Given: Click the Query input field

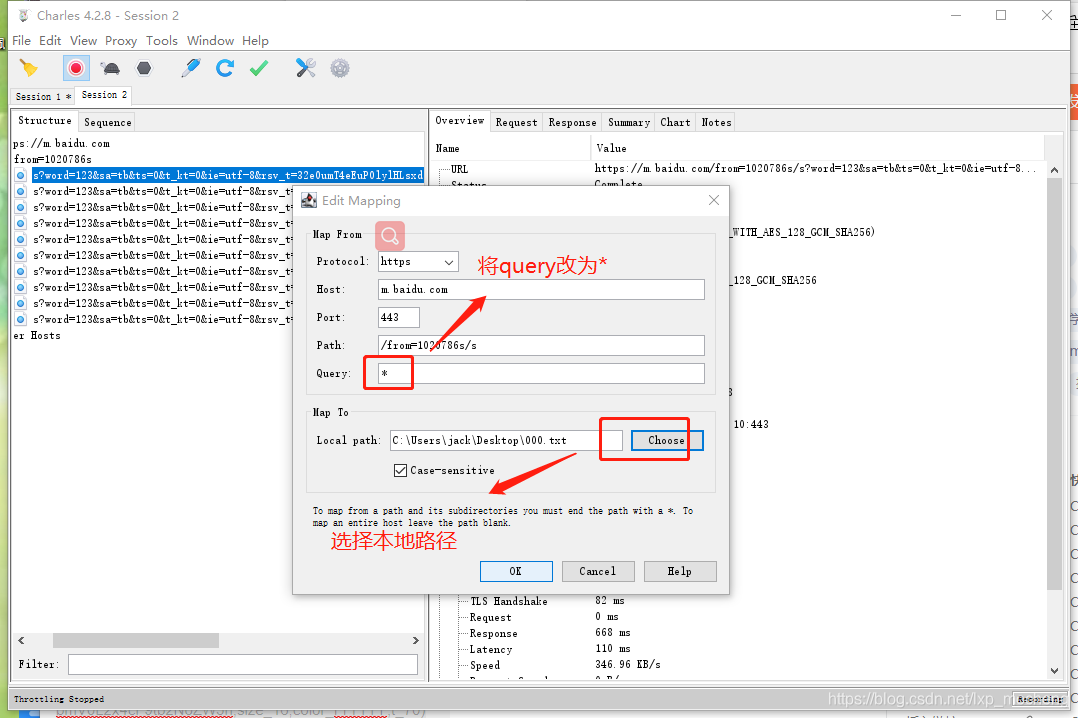Looking at the screenshot, I should click(541, 373).
